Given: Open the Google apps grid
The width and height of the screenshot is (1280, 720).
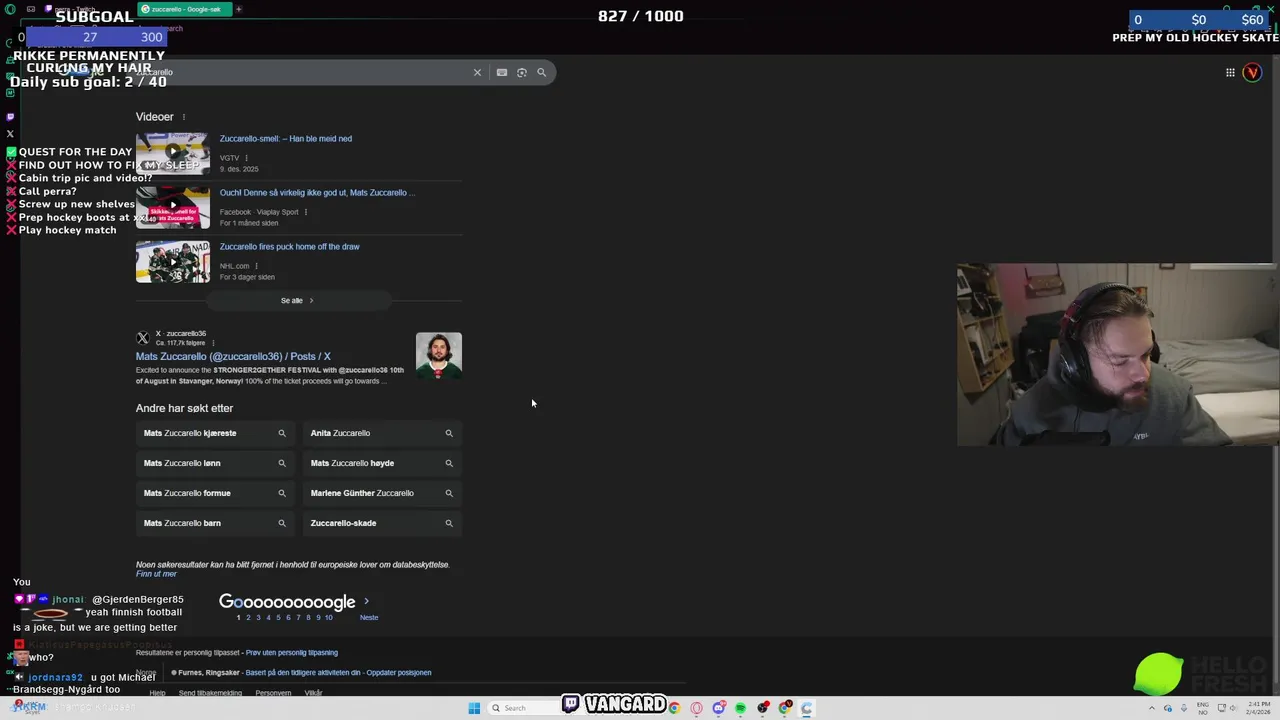Looking at the screenshot, I should pyautogui.click(x=1230, y=72).
